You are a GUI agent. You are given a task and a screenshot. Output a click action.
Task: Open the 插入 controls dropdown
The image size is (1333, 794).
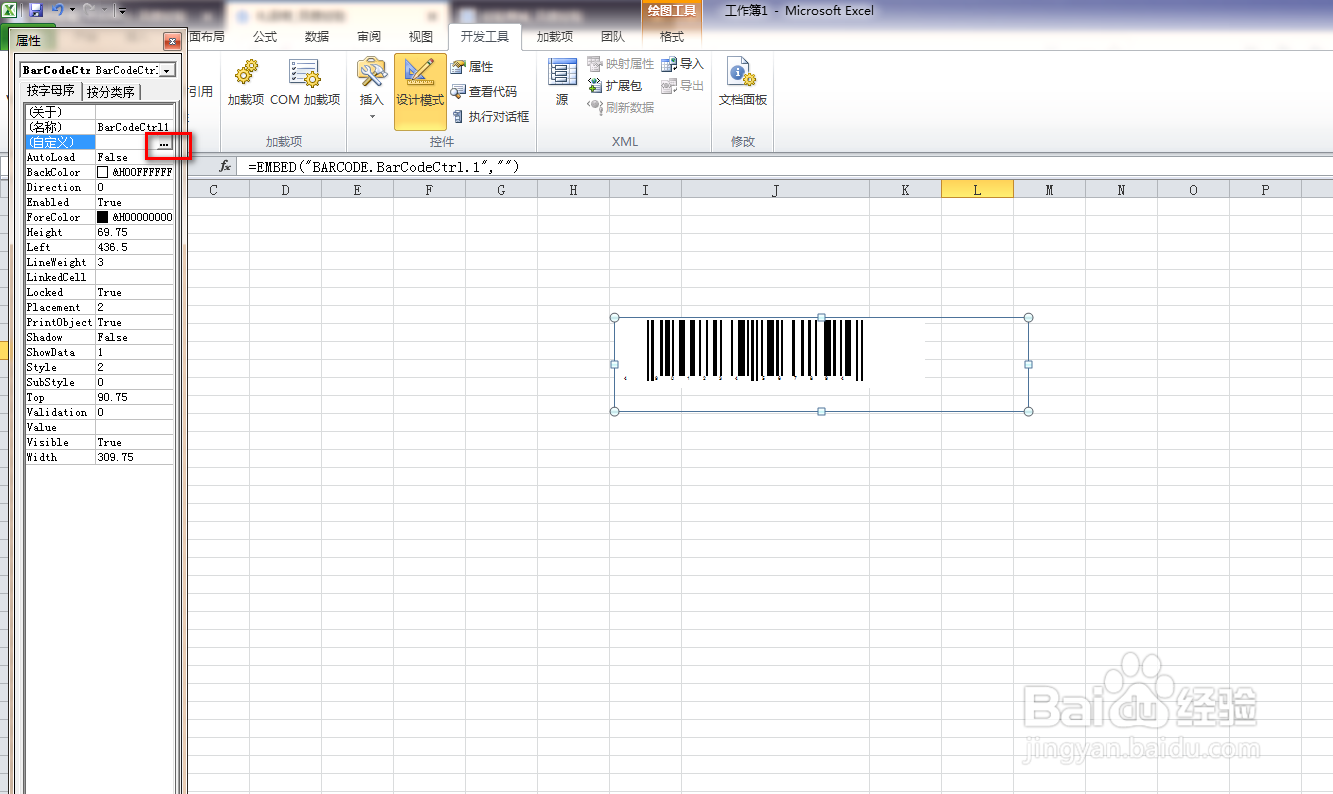(372, 90)
